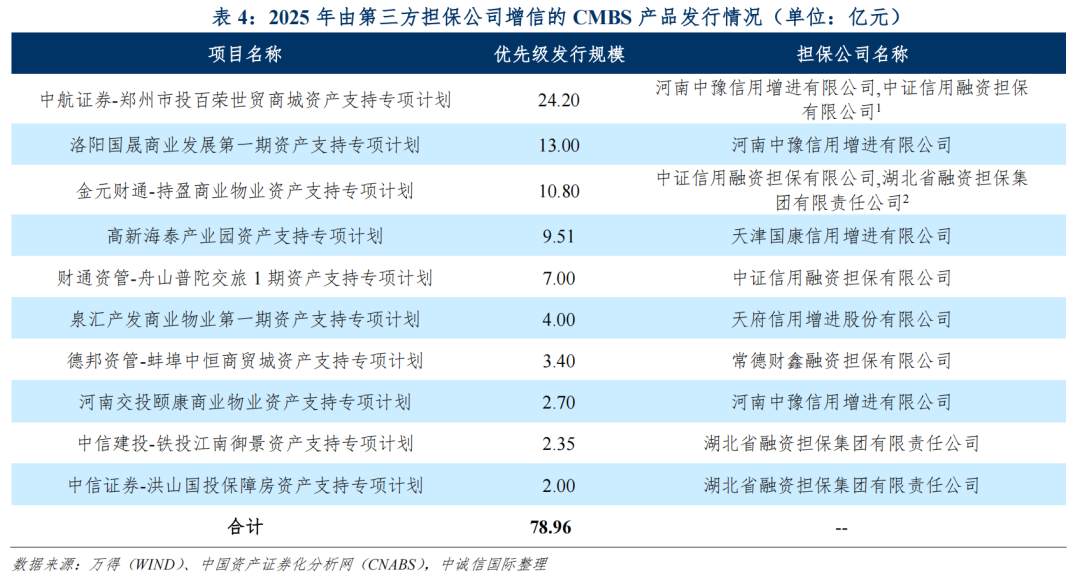1080x588 pixels.
Task: Click the value 13.00
Action: (559, 146)
